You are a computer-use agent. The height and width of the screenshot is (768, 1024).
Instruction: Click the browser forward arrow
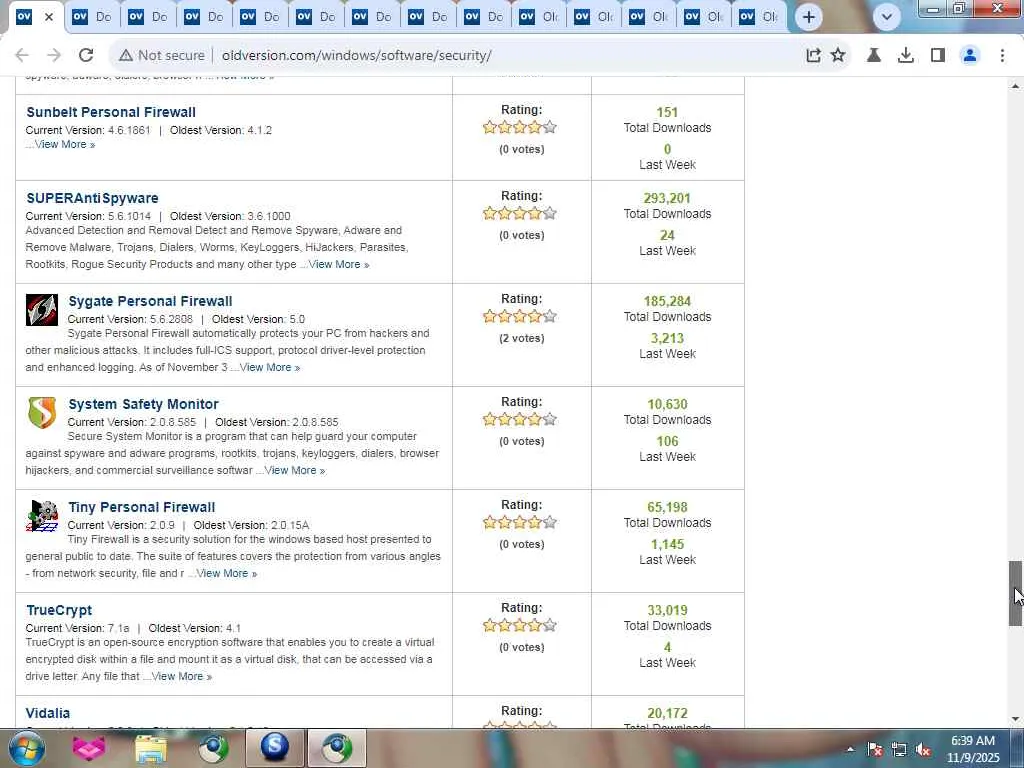point(54,56)
